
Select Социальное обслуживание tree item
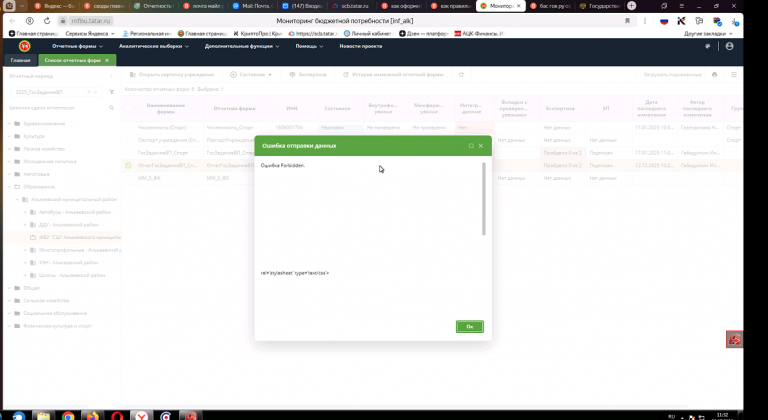[55, 313]
